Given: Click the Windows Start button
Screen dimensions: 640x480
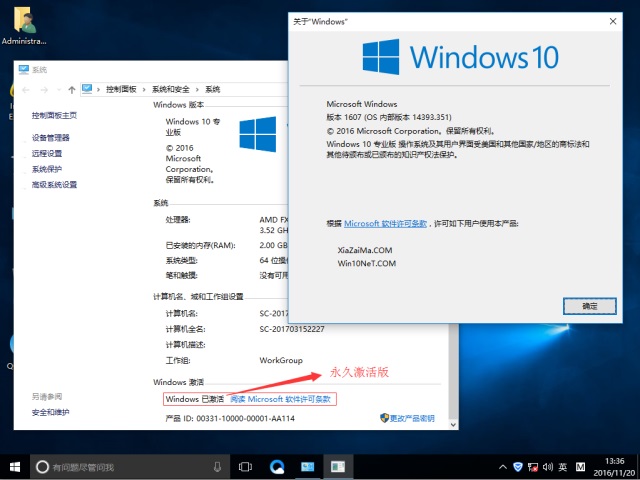Looking at the screenshot, I should click(15, 466).
